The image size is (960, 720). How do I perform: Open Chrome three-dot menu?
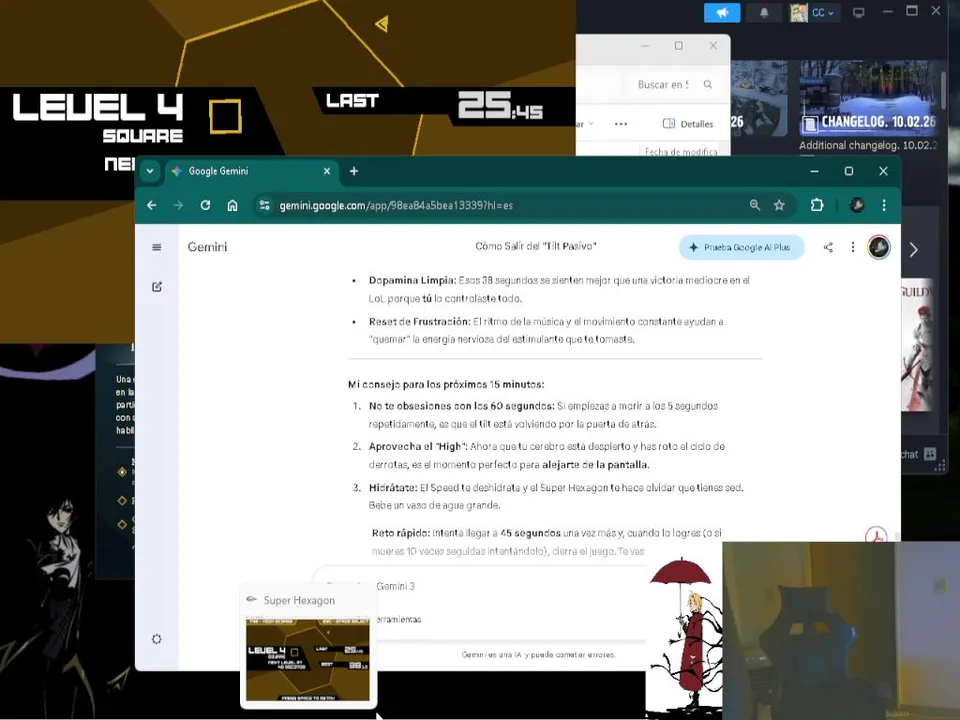884,206
